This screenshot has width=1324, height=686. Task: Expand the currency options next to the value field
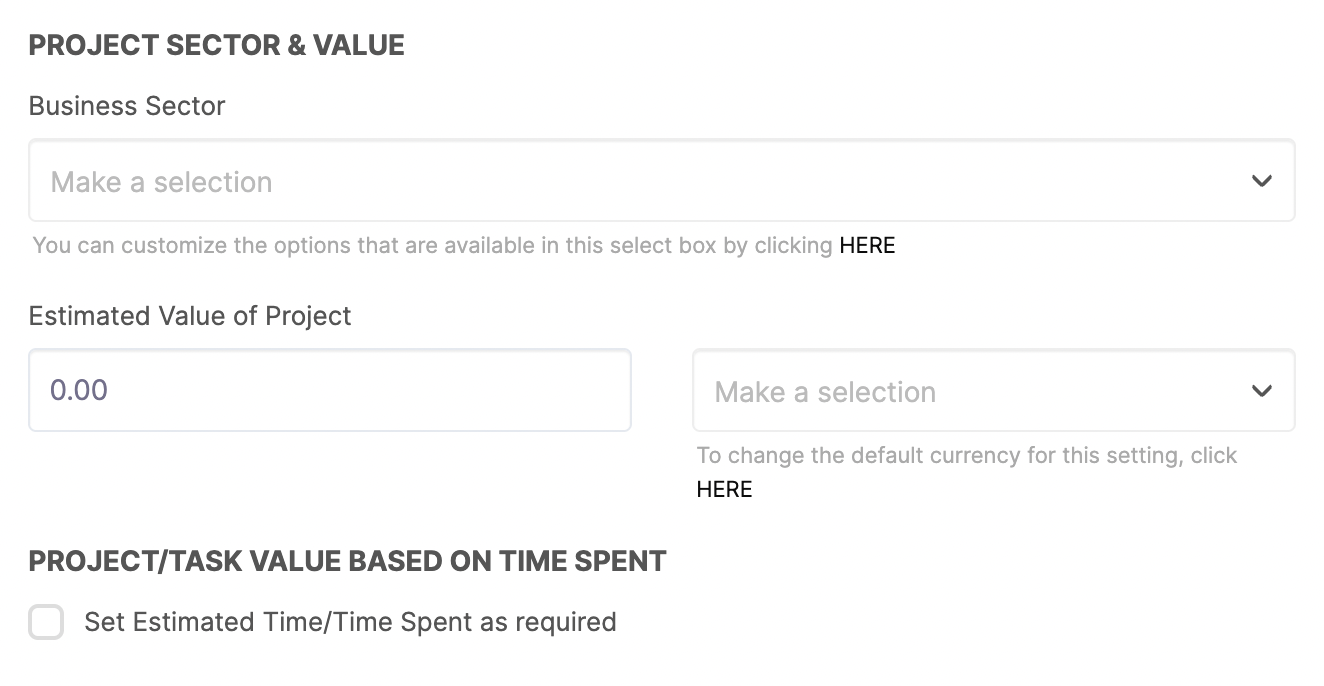(994, 390)
